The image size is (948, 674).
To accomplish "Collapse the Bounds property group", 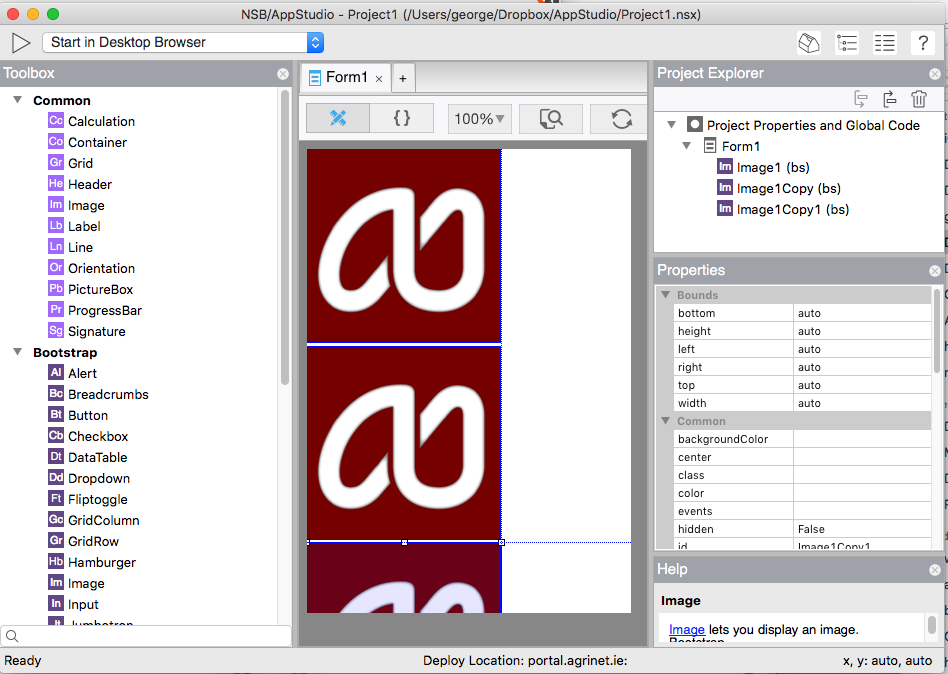I will click(x=666, y=295).
